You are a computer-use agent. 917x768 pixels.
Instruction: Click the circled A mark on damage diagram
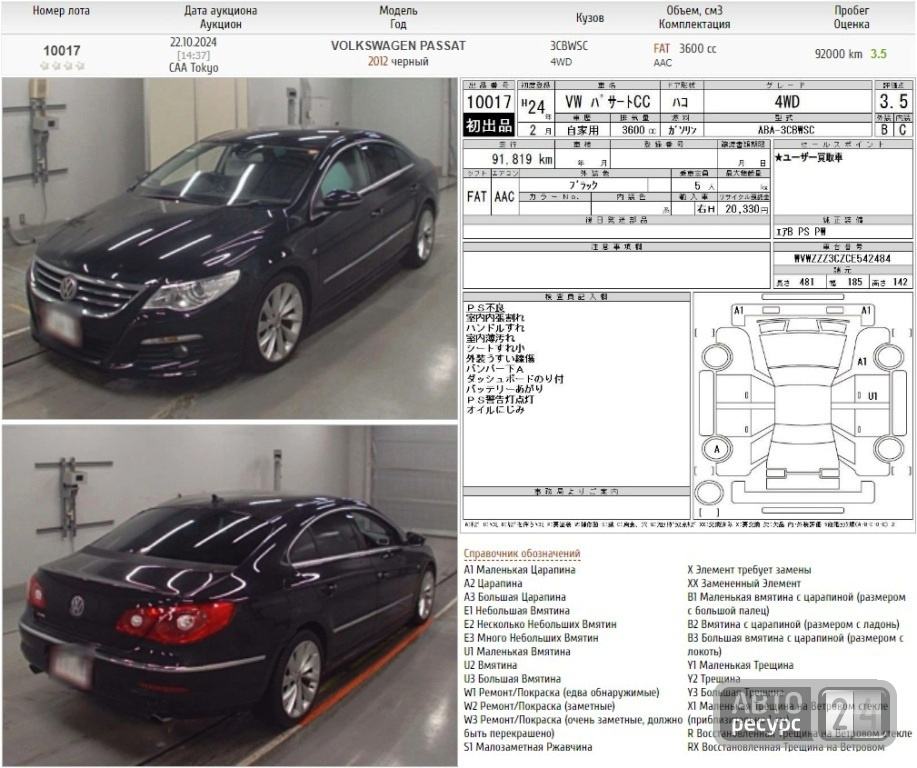(716, 450)
